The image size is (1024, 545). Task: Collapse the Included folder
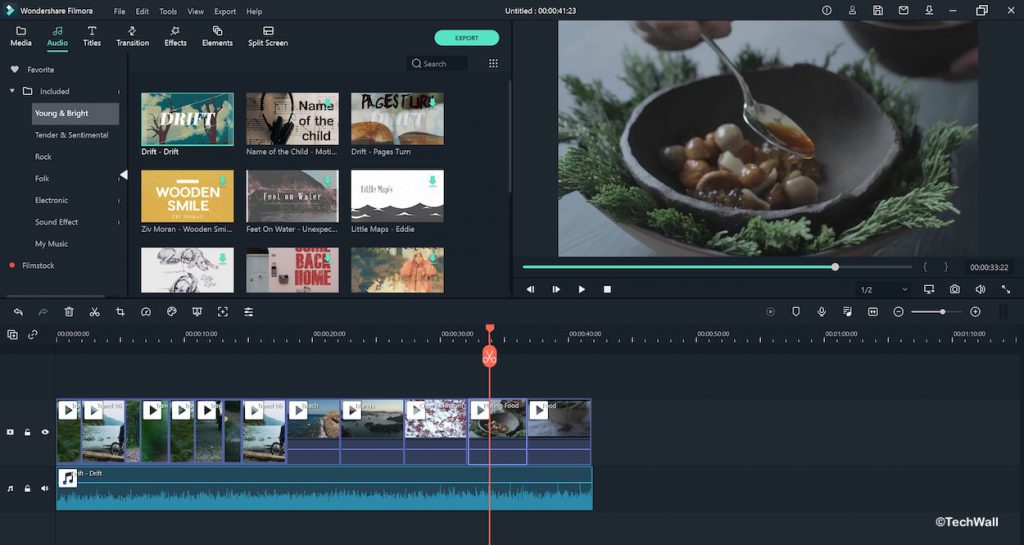tap(13, 91)
